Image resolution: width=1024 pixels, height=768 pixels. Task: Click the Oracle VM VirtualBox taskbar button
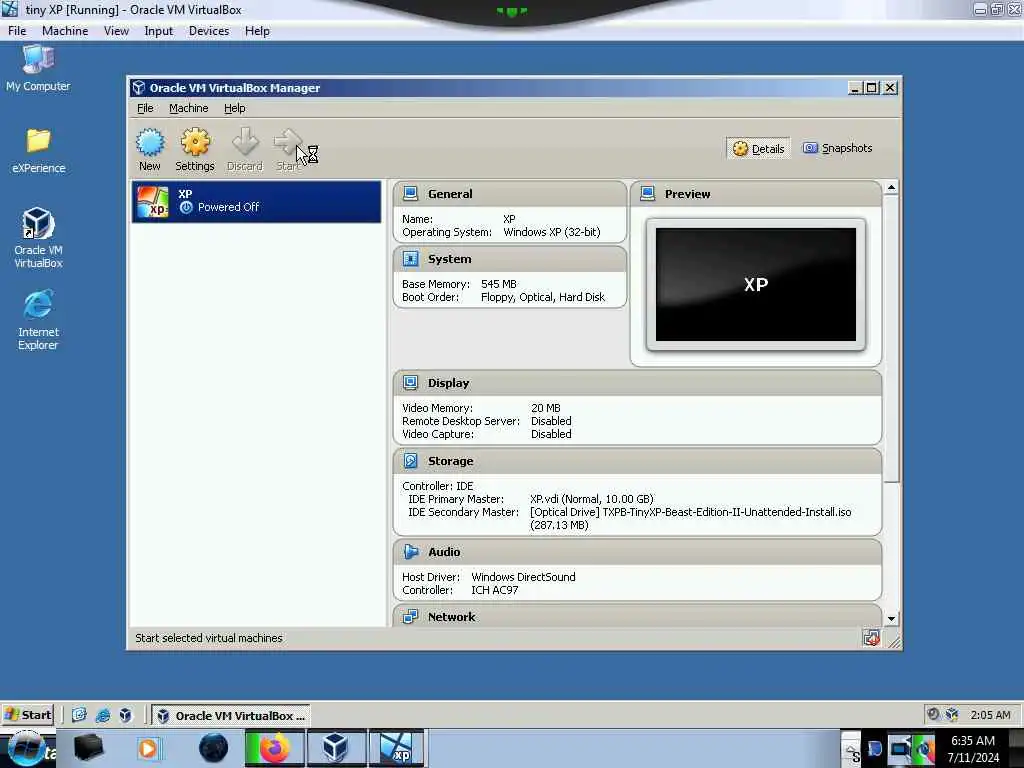(x=231, y=716)
